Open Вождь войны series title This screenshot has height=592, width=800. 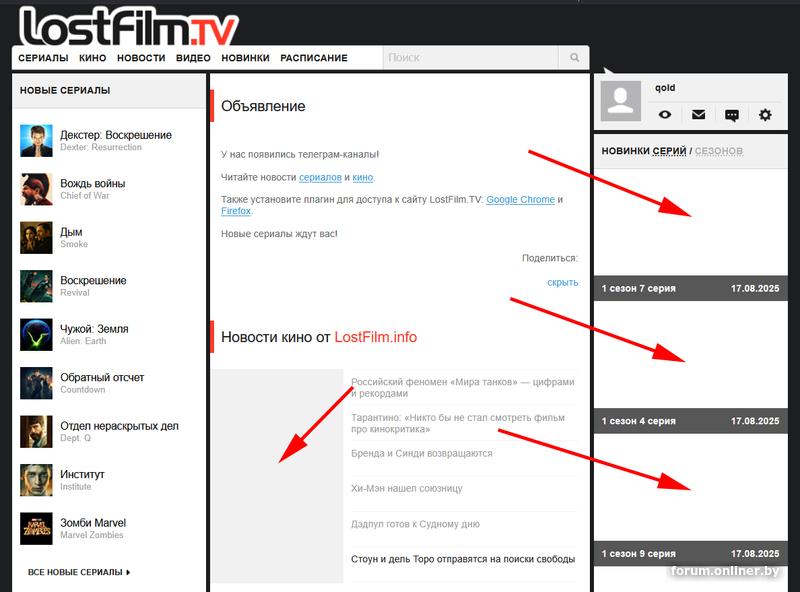[x=92, y=183]
